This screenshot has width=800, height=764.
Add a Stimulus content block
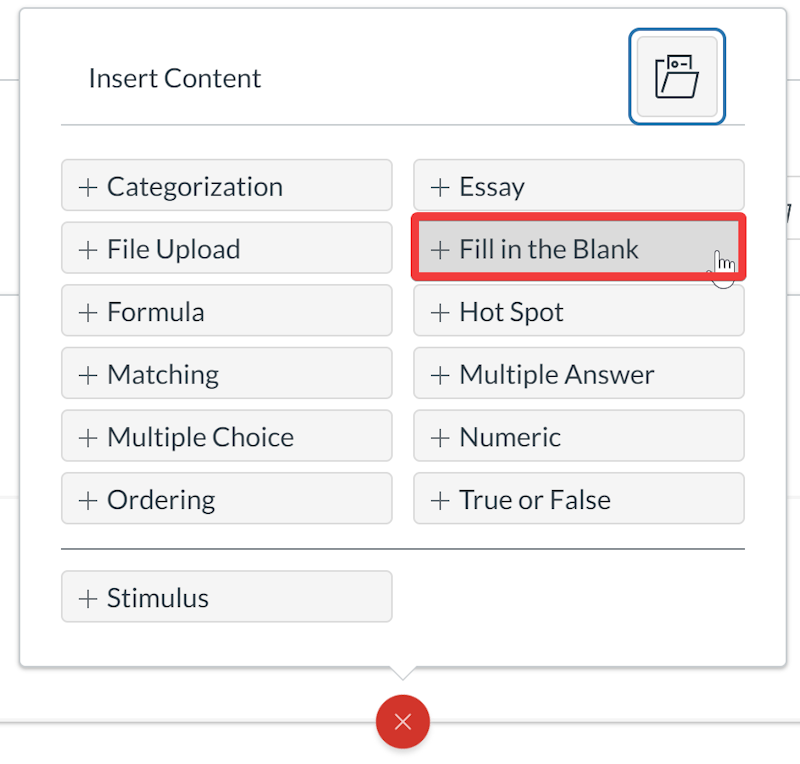coord(226,597)
